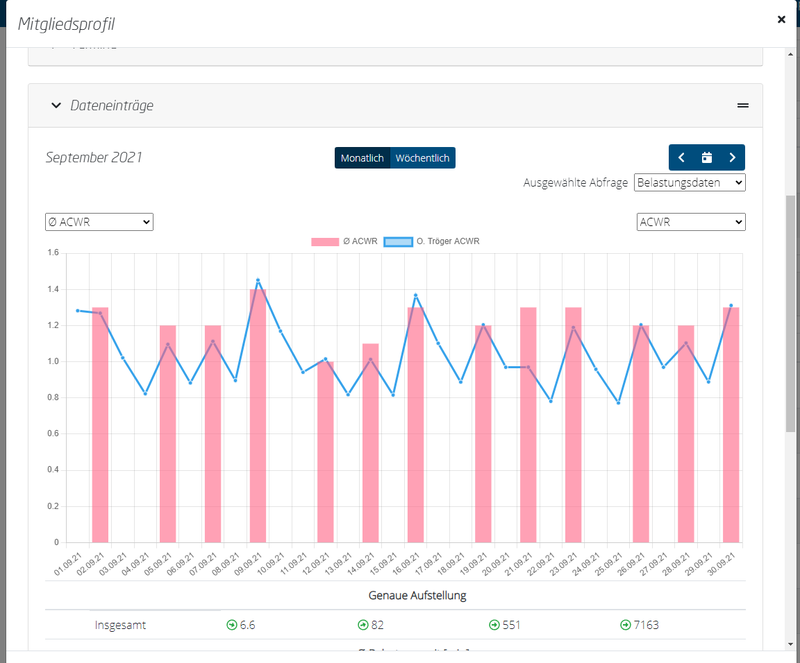Click the scrollbar down arrow in the dialog

coord(790,644)
